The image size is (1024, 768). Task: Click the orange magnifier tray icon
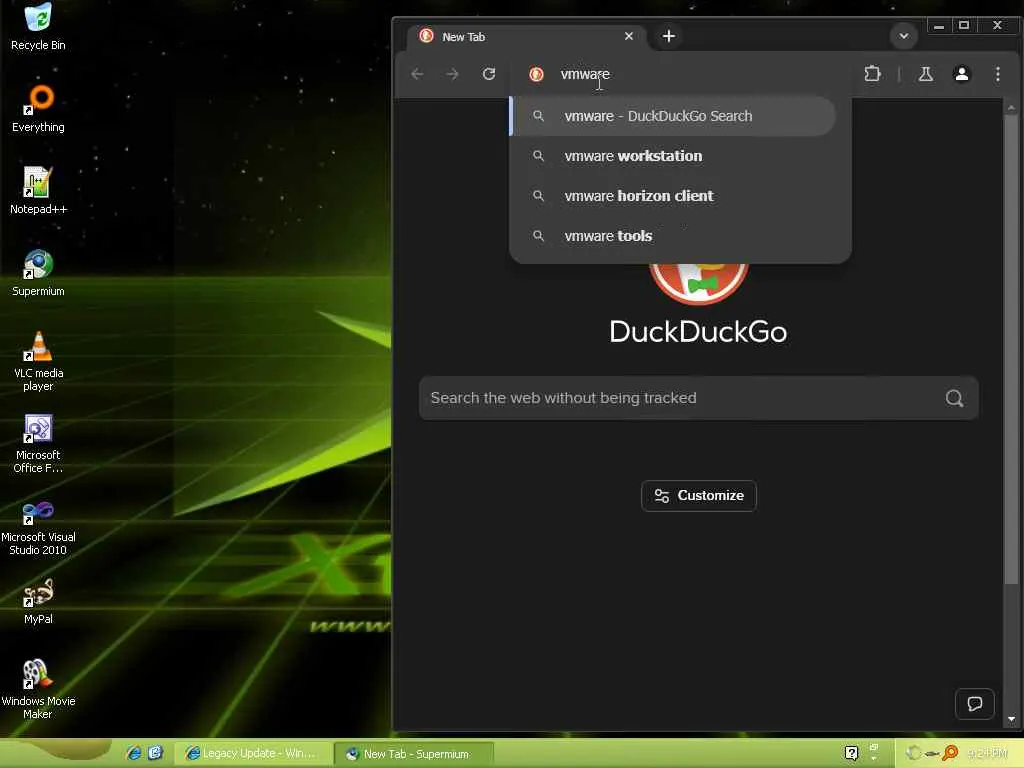(950, 753)
